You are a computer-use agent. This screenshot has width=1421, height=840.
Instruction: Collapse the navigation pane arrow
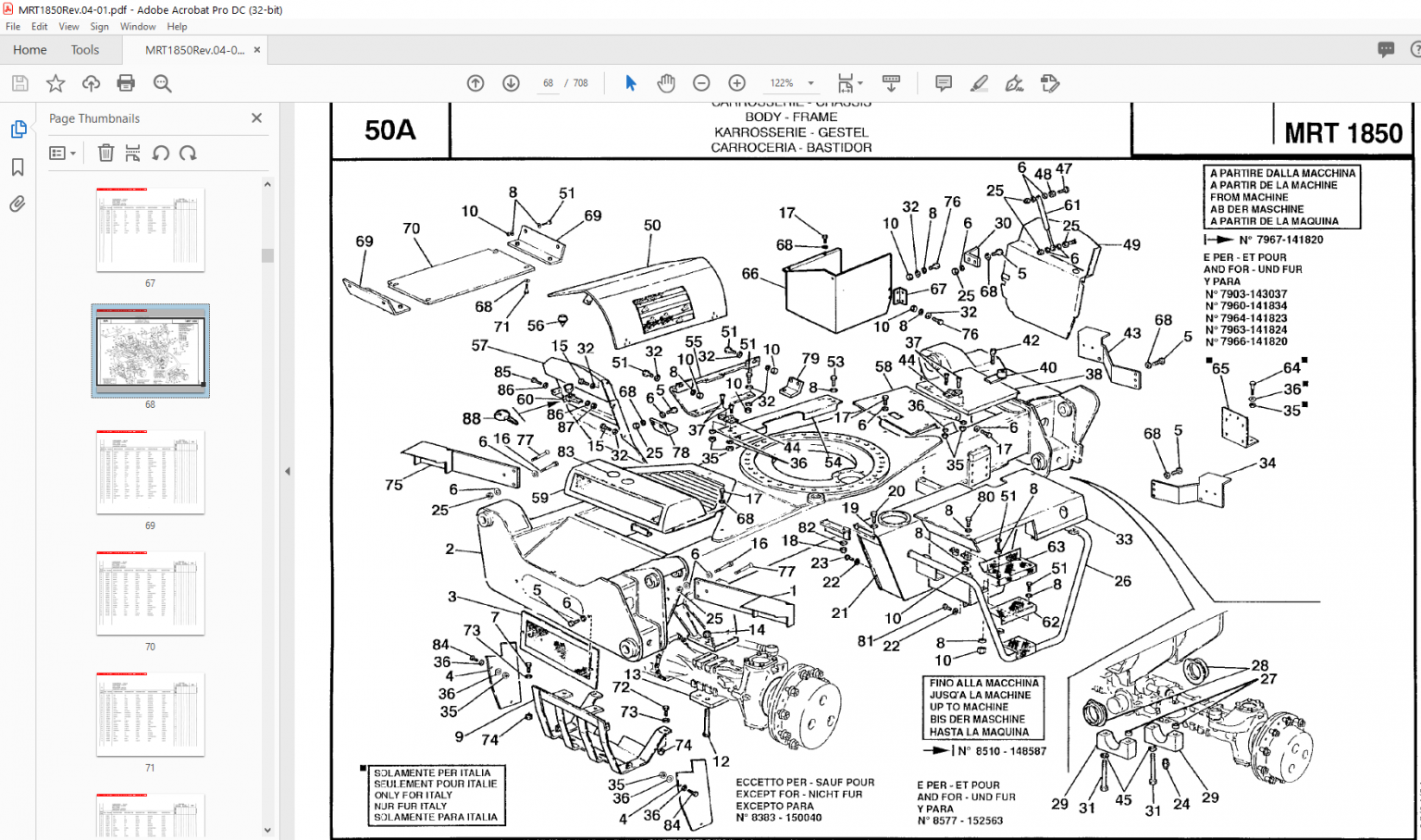tap(287, 471)
